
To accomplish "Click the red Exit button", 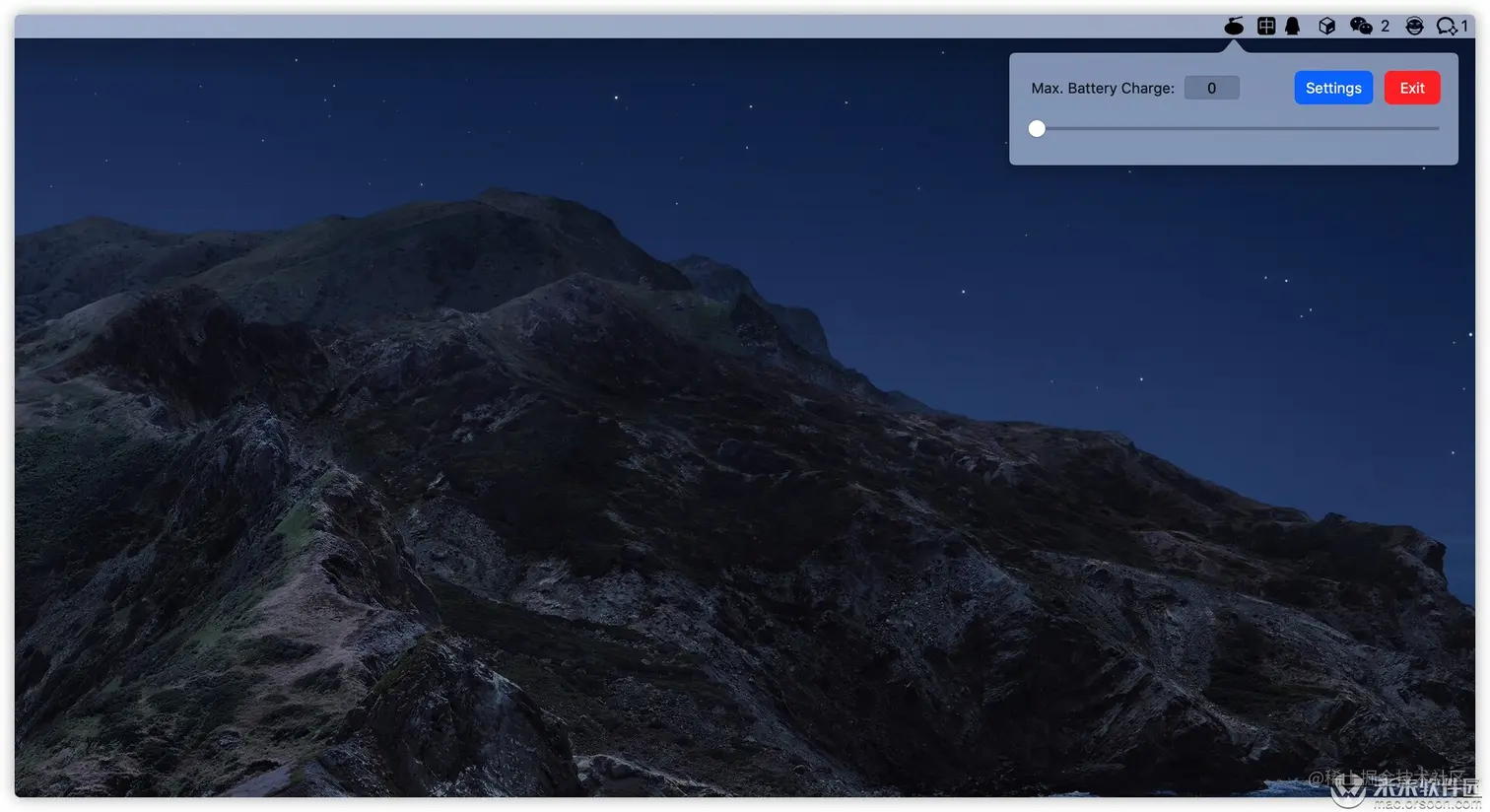I will [1412, 88].
